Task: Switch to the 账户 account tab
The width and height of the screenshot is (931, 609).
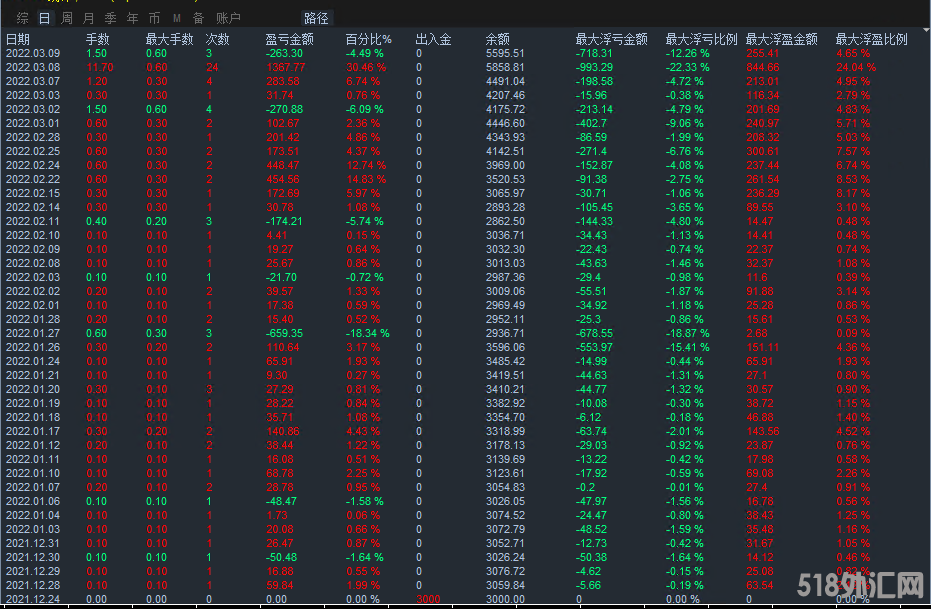Action: click(228, 18)
